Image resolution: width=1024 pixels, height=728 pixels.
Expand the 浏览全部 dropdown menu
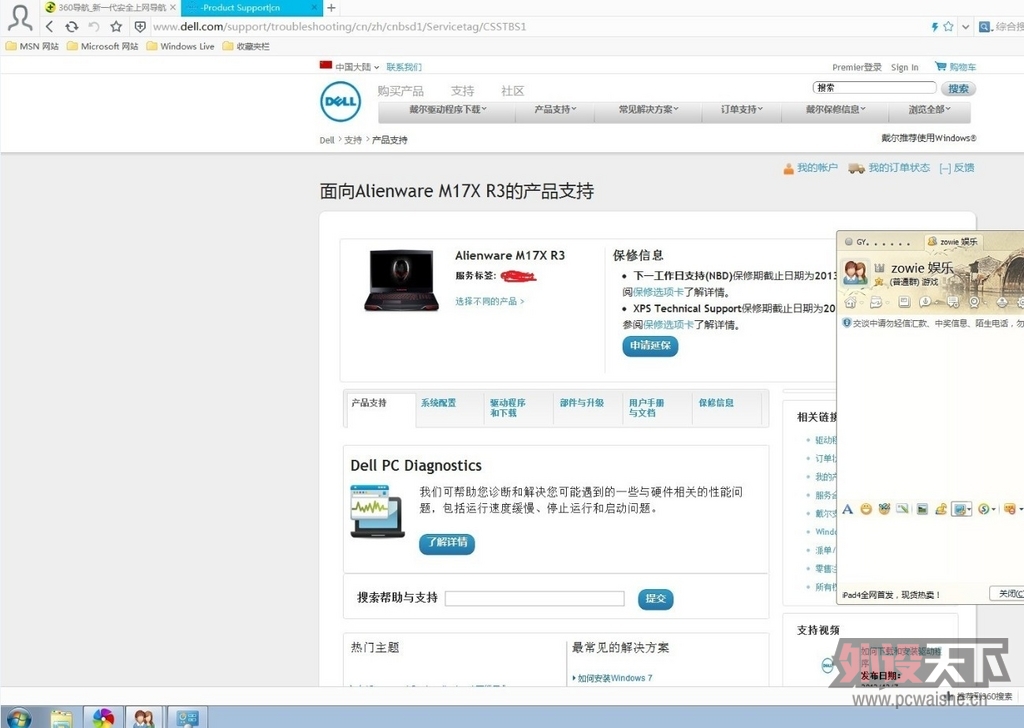click(x=929, y=110)
